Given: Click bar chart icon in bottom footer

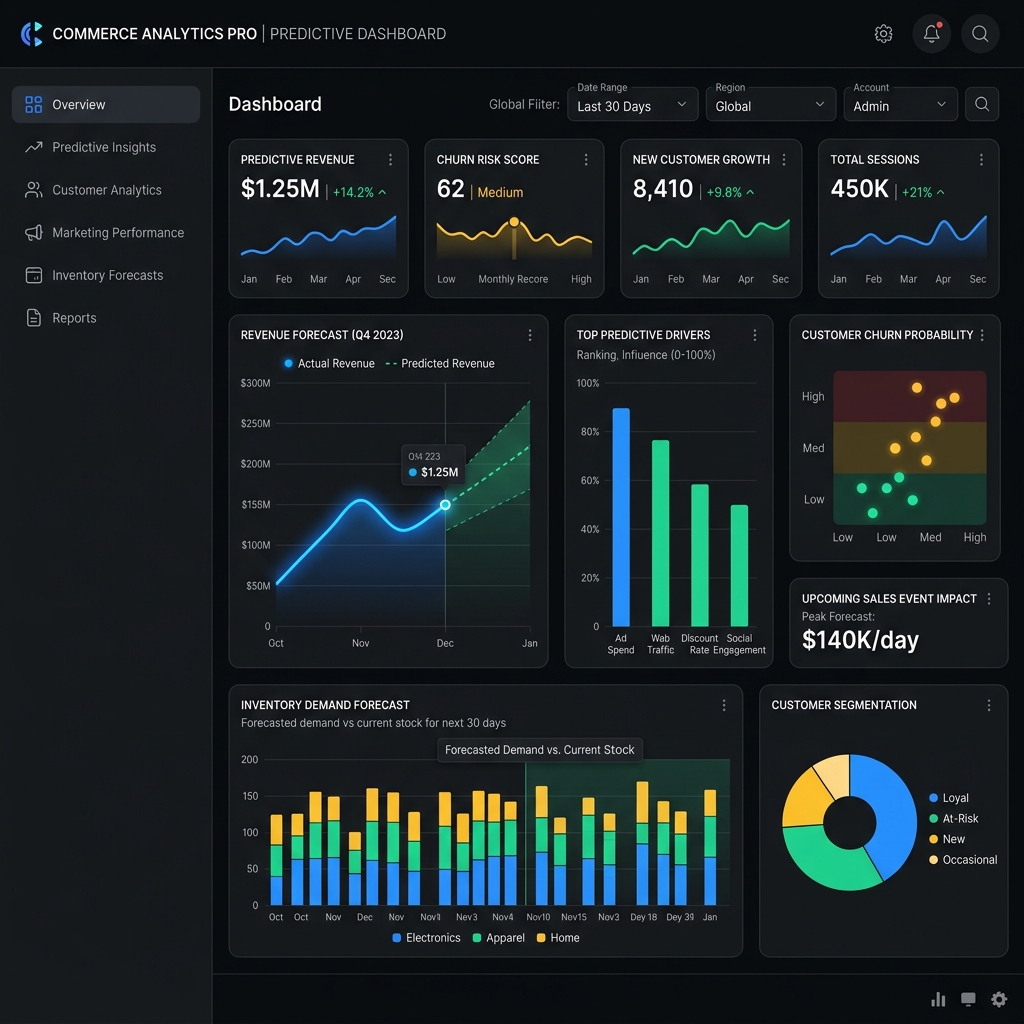Looking at the screenshot, I should click(x=938, y=999).
